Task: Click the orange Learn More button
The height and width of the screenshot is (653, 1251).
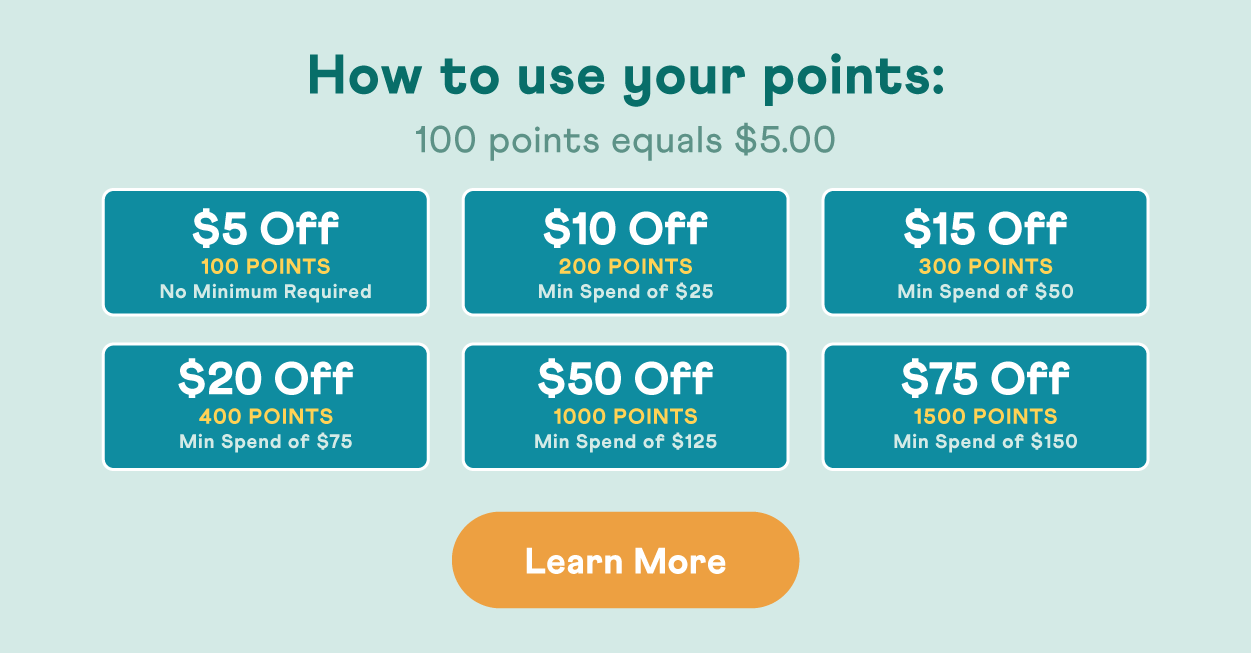Action: (x=625, y=560)
